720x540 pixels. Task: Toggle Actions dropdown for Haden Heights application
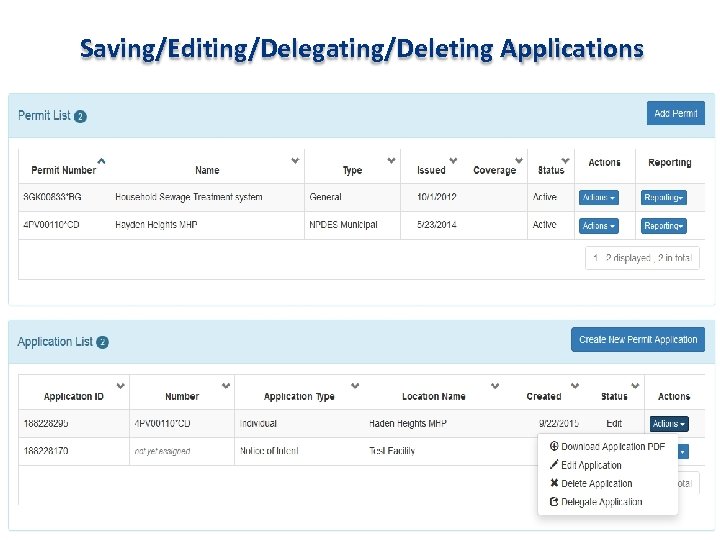coord(669,424)
